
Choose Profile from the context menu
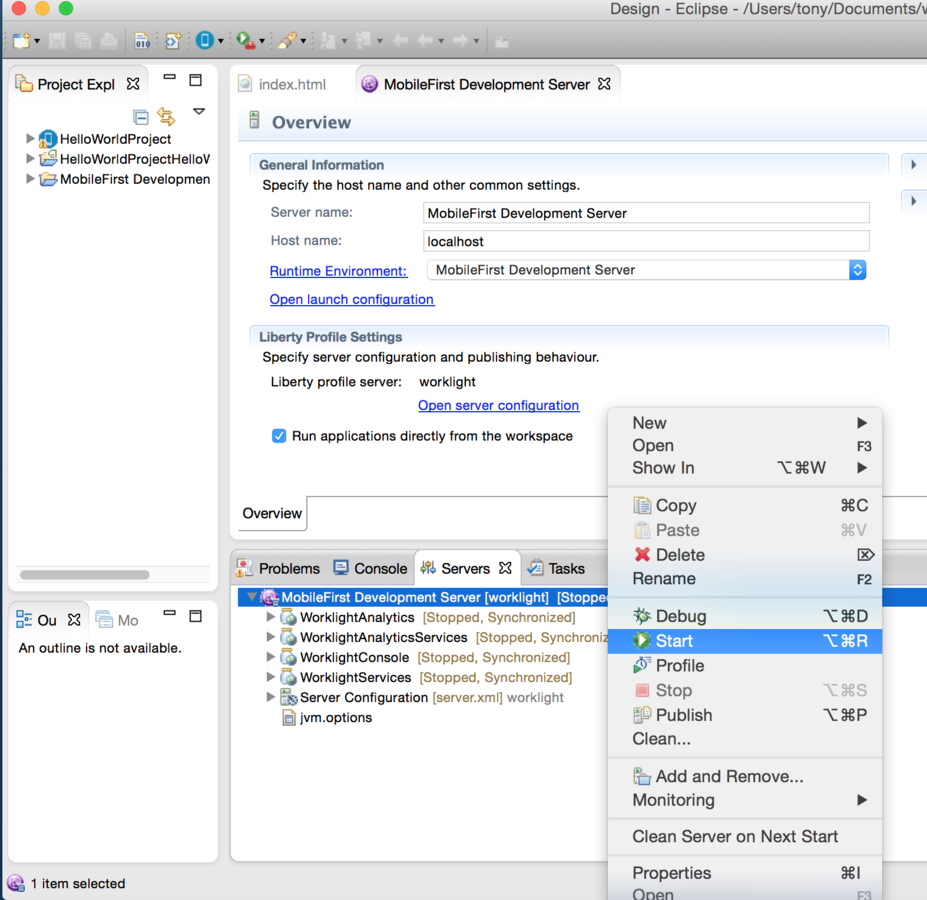(745, 666)
